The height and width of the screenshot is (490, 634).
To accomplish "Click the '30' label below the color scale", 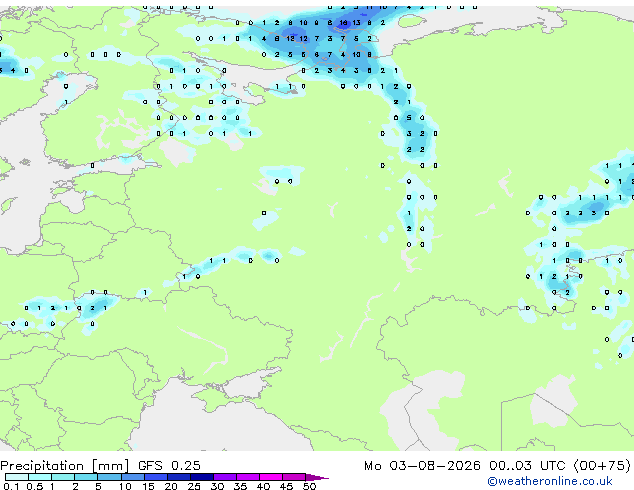I will pyautogui.click(x=217, y=486).
